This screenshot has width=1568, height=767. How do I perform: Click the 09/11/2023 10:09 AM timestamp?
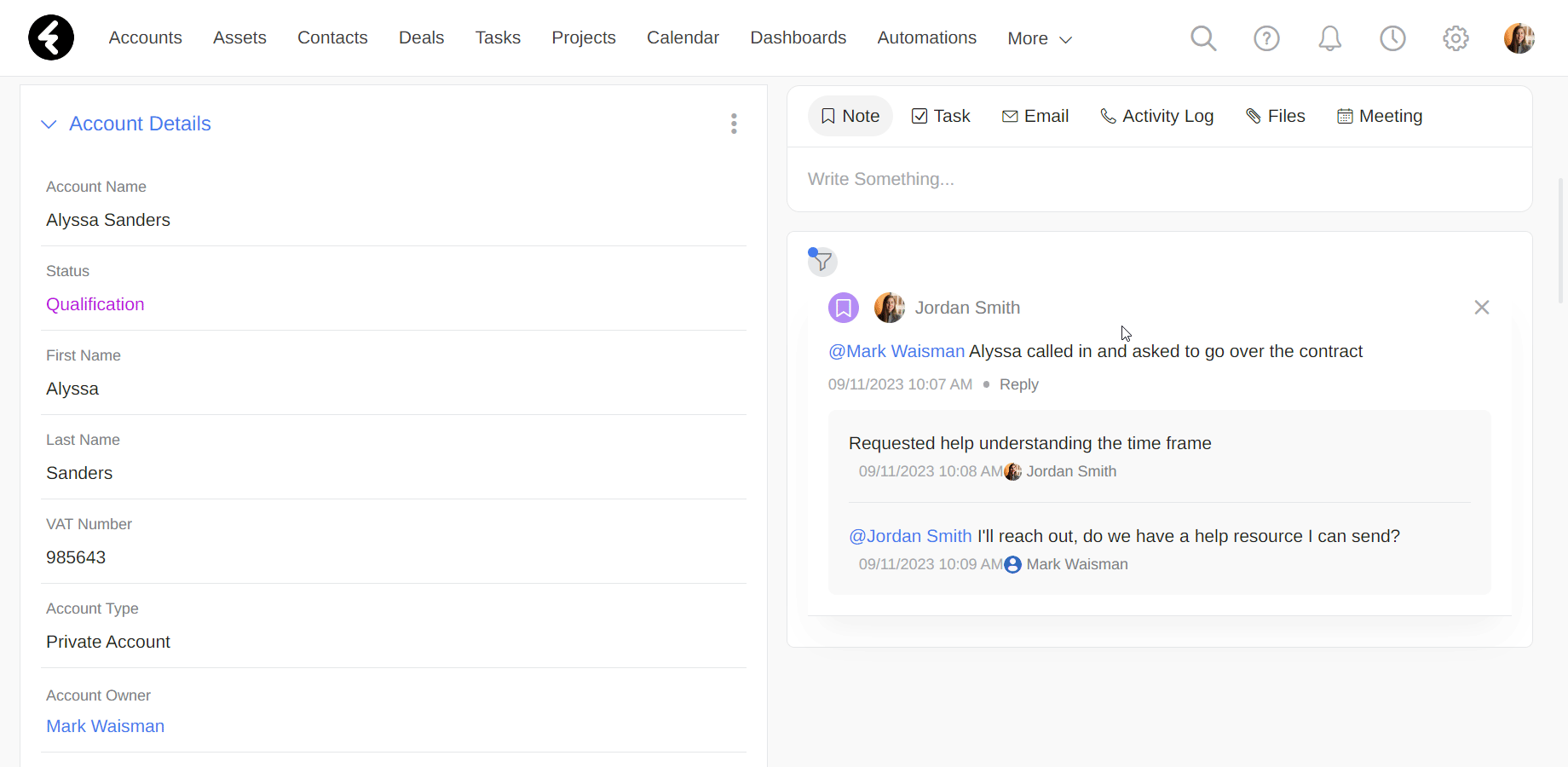pos(931,564)
